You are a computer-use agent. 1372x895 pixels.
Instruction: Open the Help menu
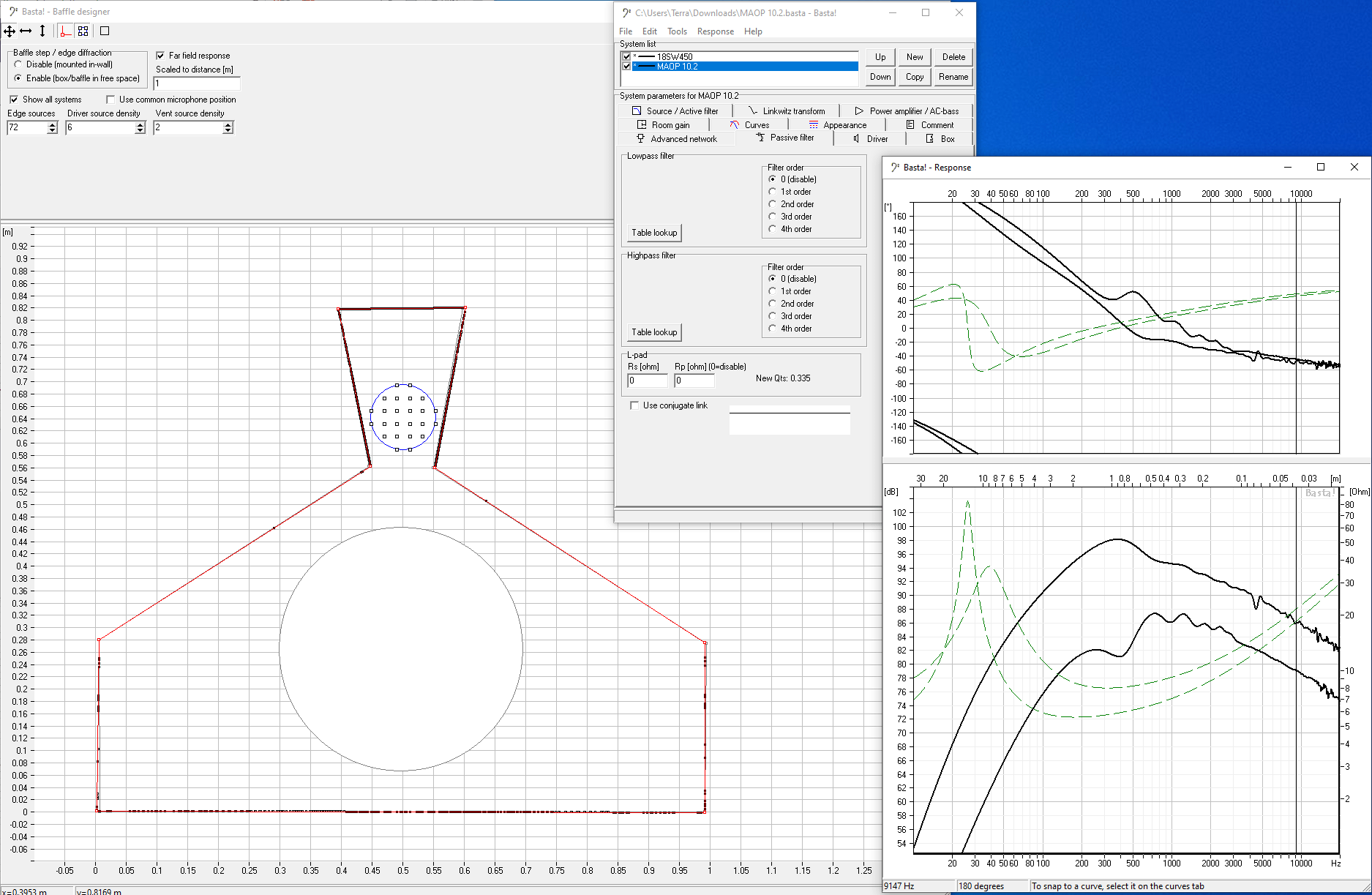click(x=753, y=31)
